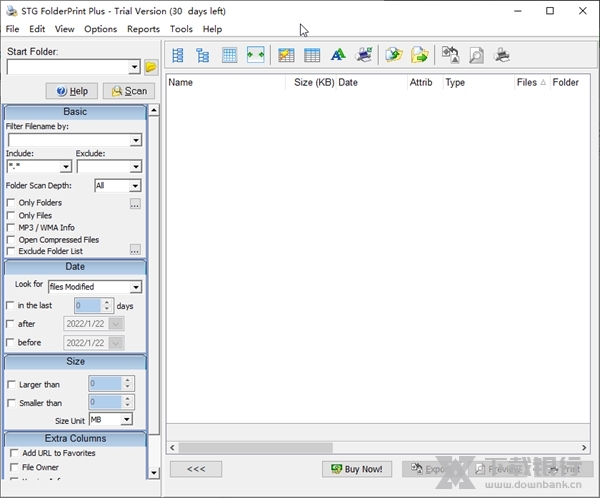Enable the Only Folders checkbox

click(x=11, y=202)
